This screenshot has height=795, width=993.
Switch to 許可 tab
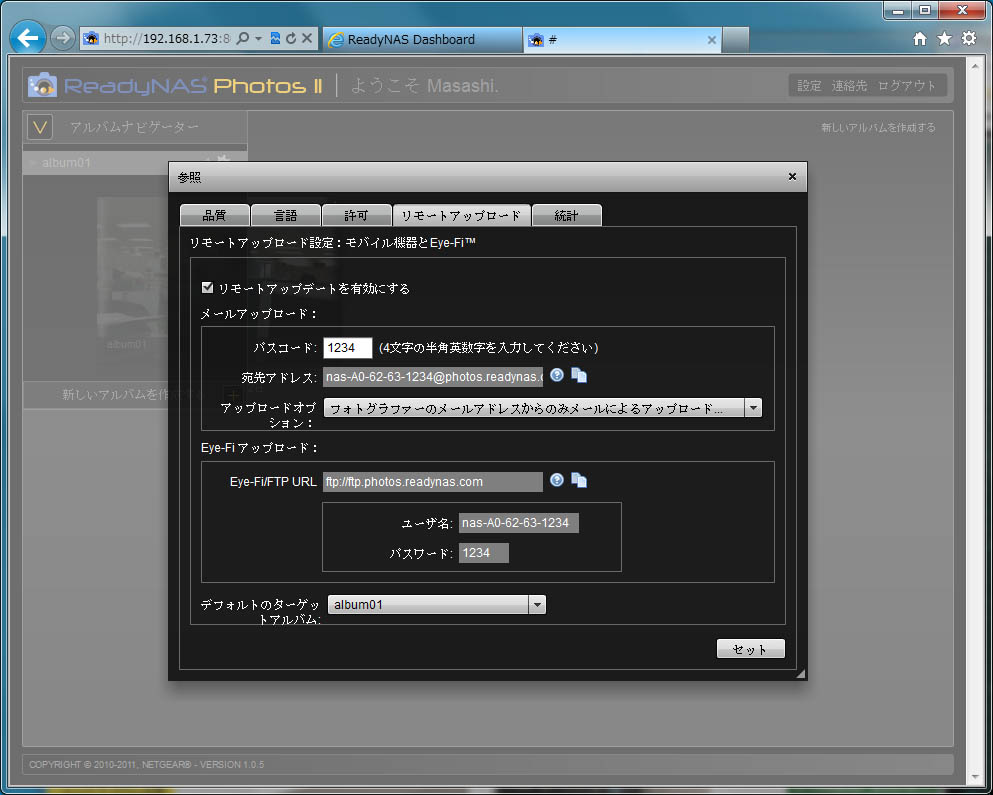point(356,215)
